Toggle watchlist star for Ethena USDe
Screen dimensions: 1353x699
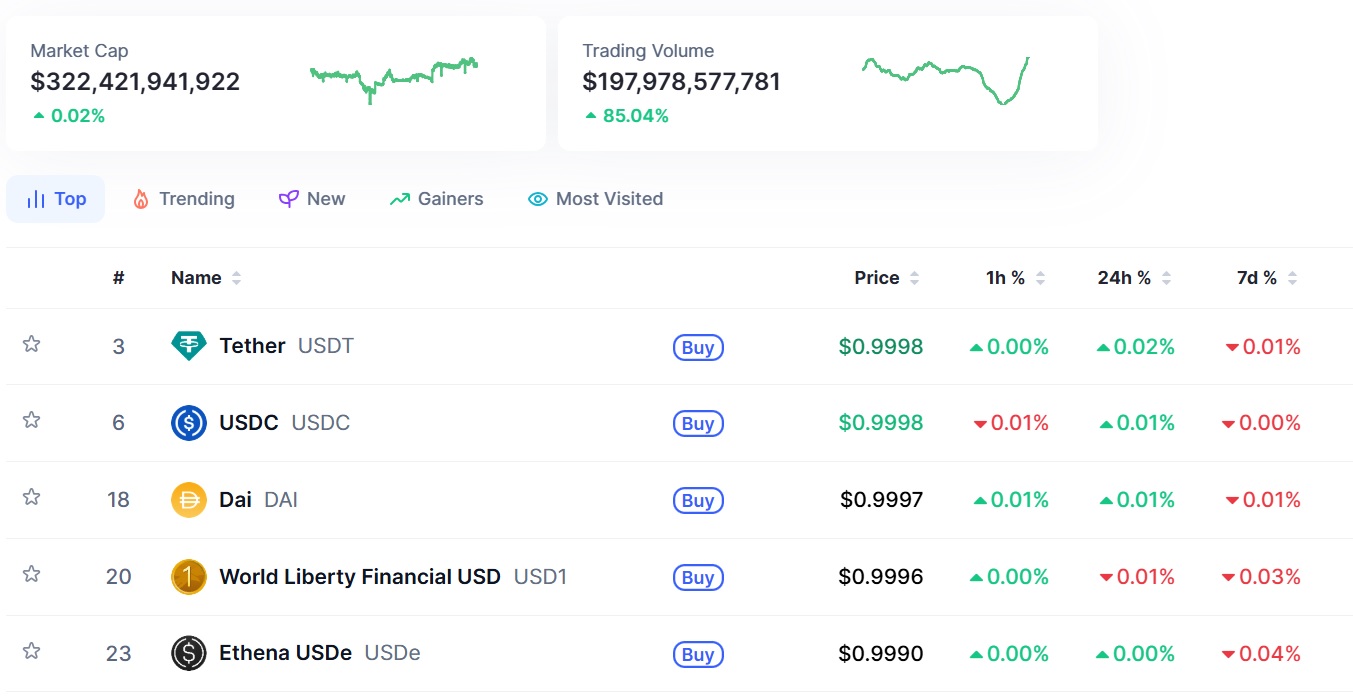pyautogui.click(x=31, y=651)
